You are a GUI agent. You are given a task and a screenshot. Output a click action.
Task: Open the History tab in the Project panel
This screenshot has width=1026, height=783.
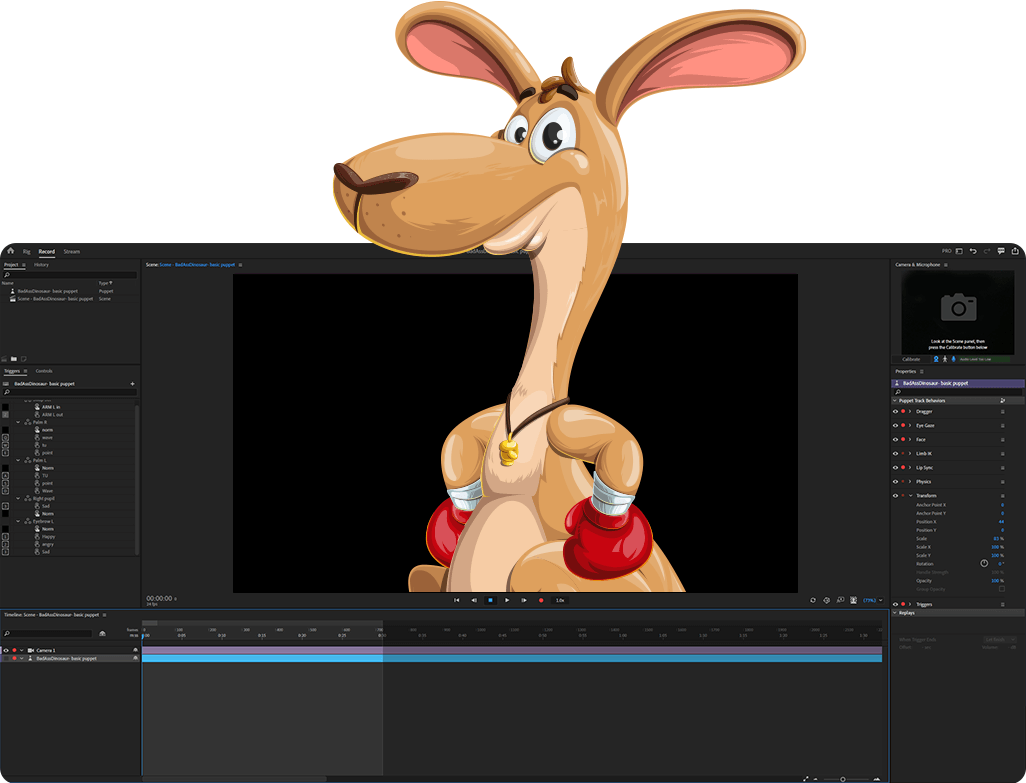coord(41,264)
